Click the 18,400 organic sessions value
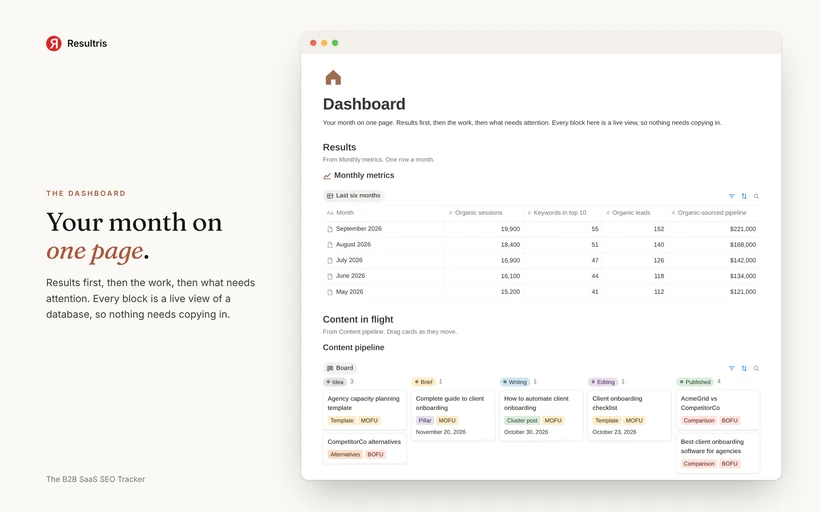The image size is (820, 512). 510,245
